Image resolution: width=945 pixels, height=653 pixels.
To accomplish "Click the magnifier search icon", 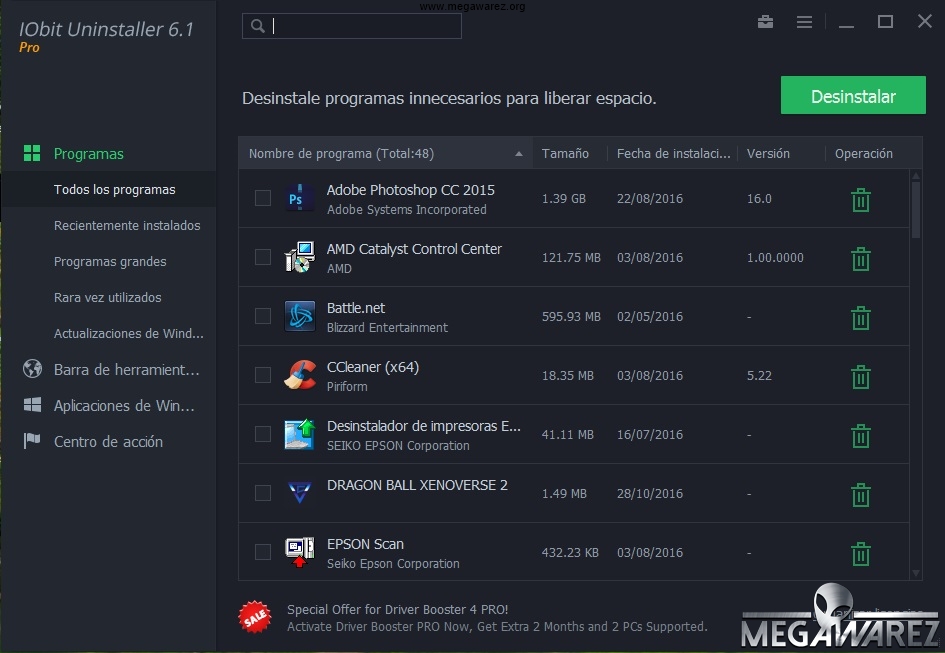I will 257,26.
